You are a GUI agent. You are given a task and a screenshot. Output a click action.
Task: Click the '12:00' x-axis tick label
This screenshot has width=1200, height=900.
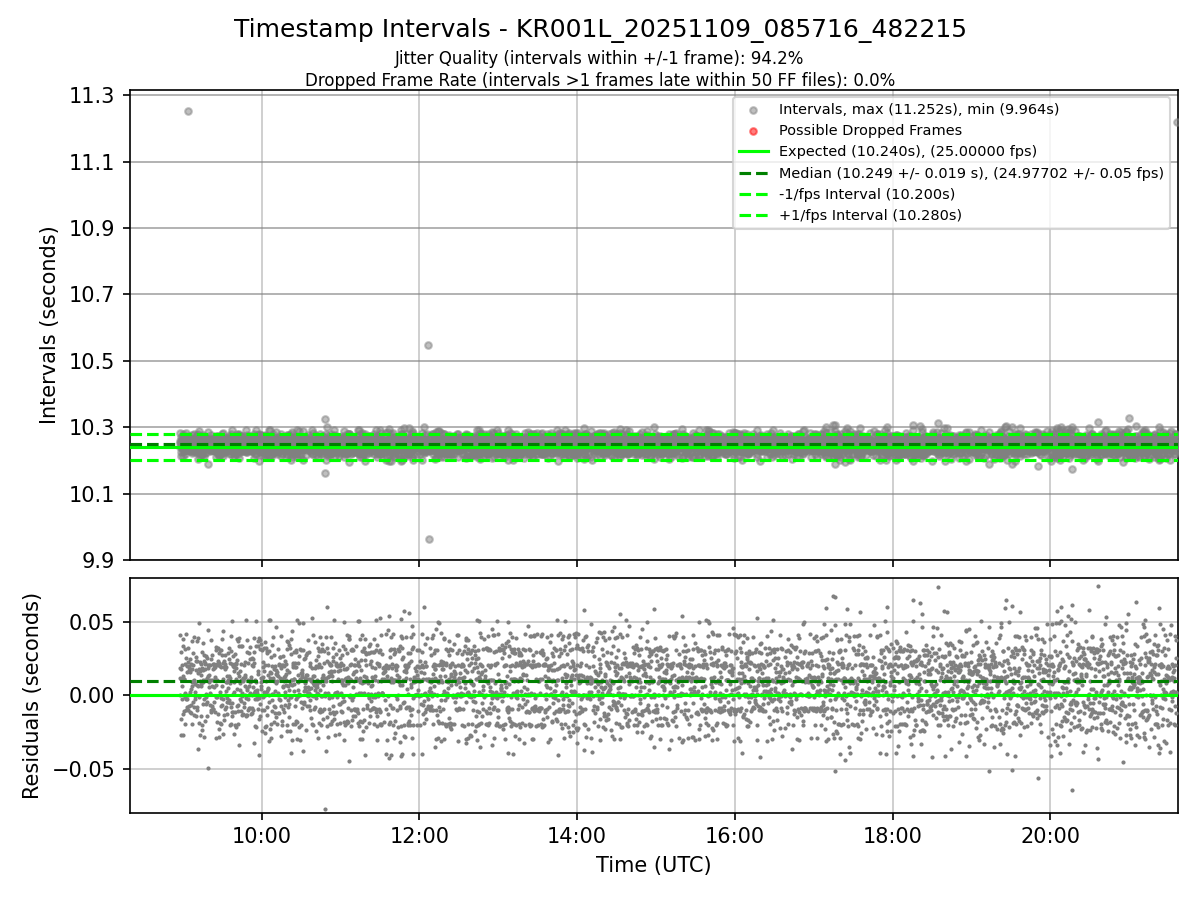(419, 834)
